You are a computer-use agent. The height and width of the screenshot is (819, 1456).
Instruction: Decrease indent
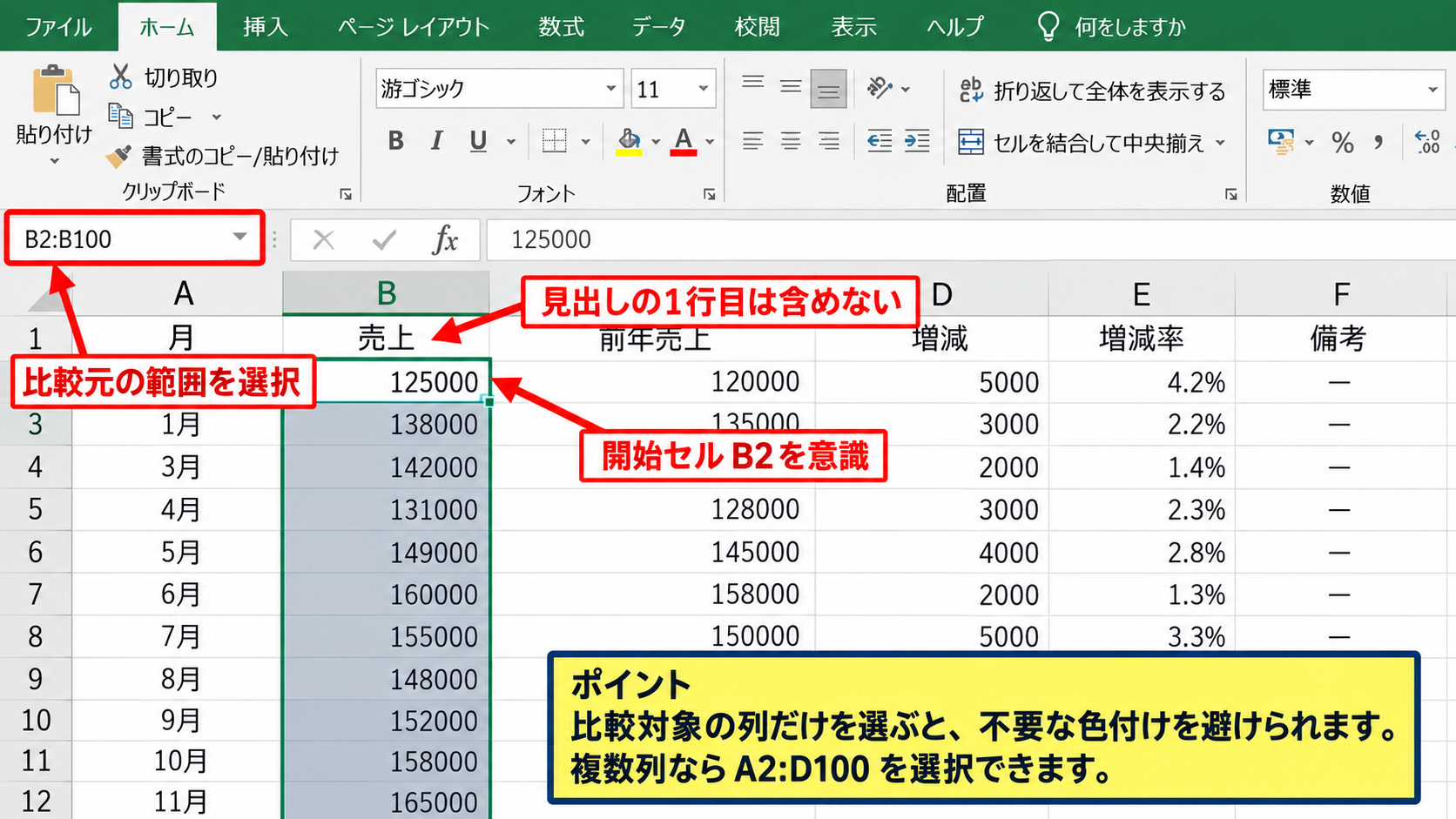[880, 141]
